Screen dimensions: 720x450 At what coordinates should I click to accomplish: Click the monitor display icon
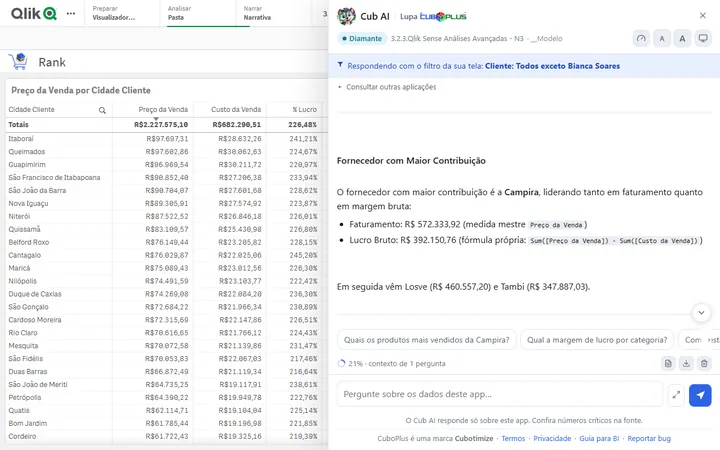click(x=703, y=39)
